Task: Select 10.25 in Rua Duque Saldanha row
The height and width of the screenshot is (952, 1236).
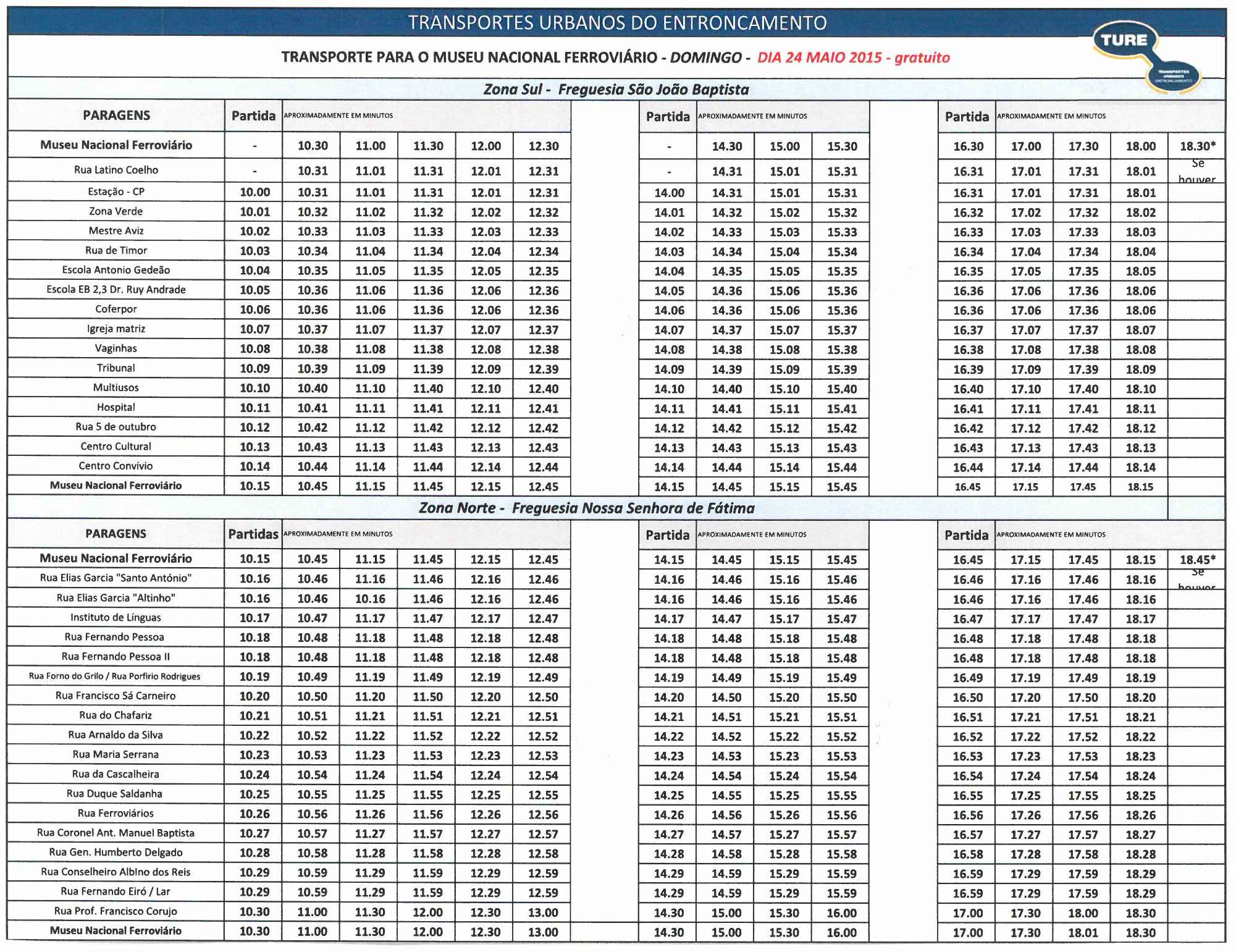Action: pos(254,794)
